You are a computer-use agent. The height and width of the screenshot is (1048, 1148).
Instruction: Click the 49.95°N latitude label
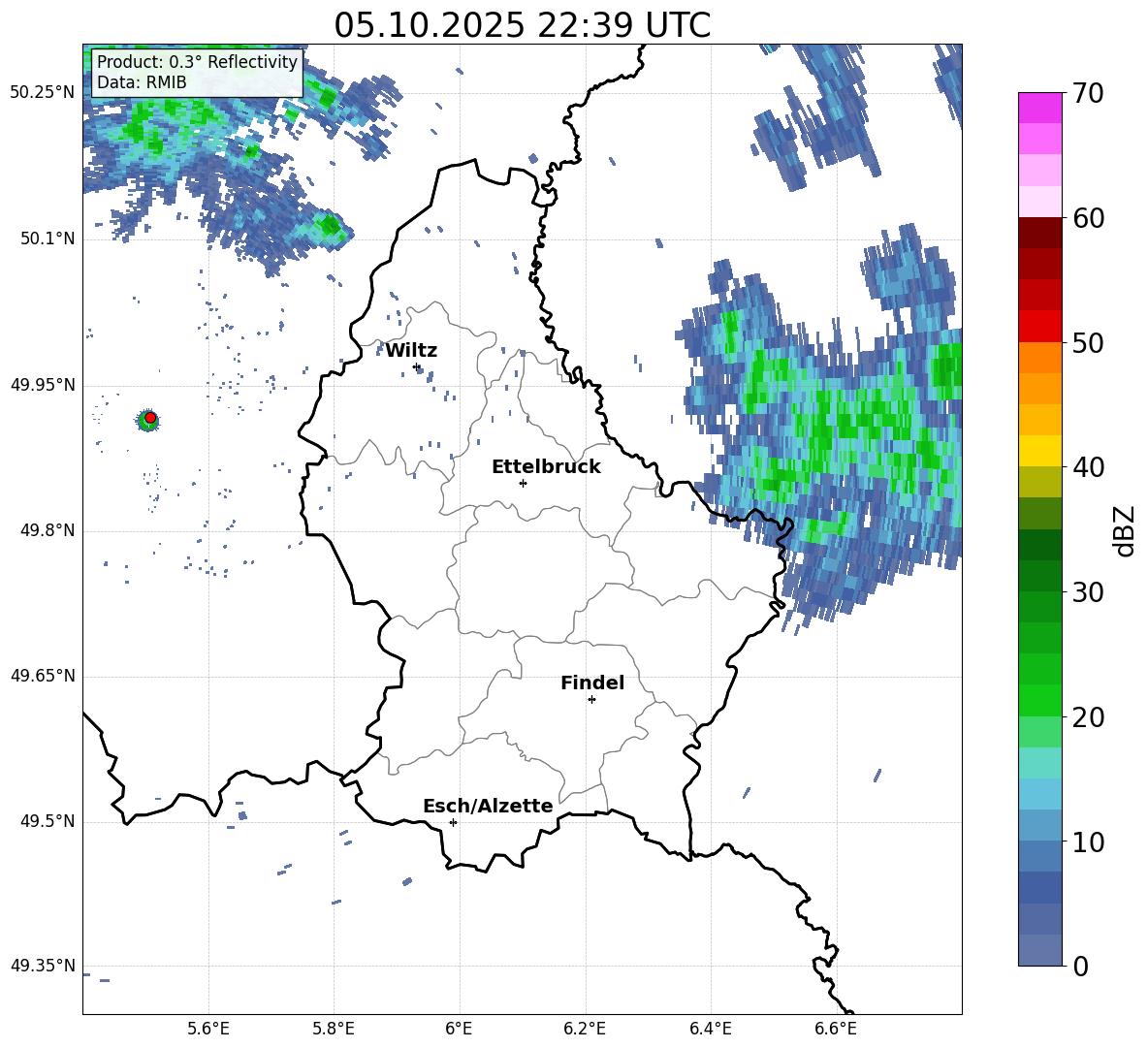(x=43, y=385)
